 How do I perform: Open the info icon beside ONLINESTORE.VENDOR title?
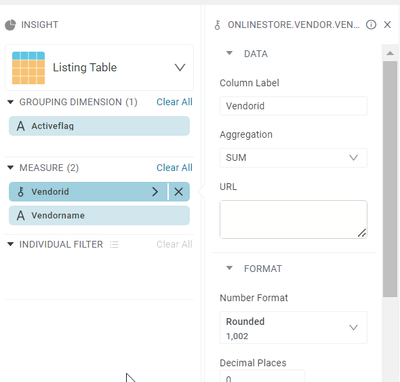click(371, 25)
